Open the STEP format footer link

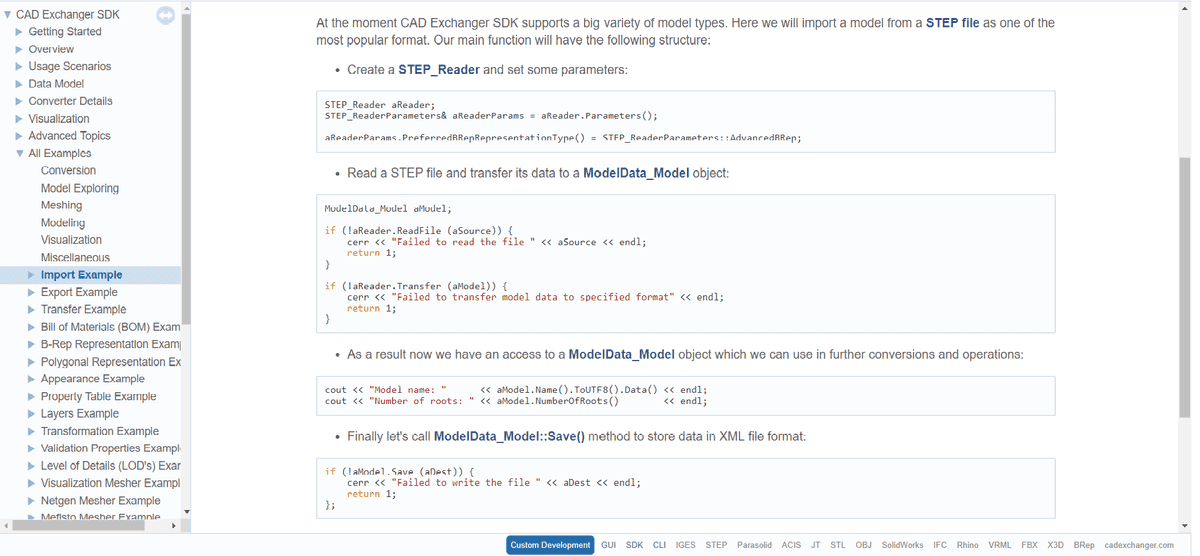point(716,545)
